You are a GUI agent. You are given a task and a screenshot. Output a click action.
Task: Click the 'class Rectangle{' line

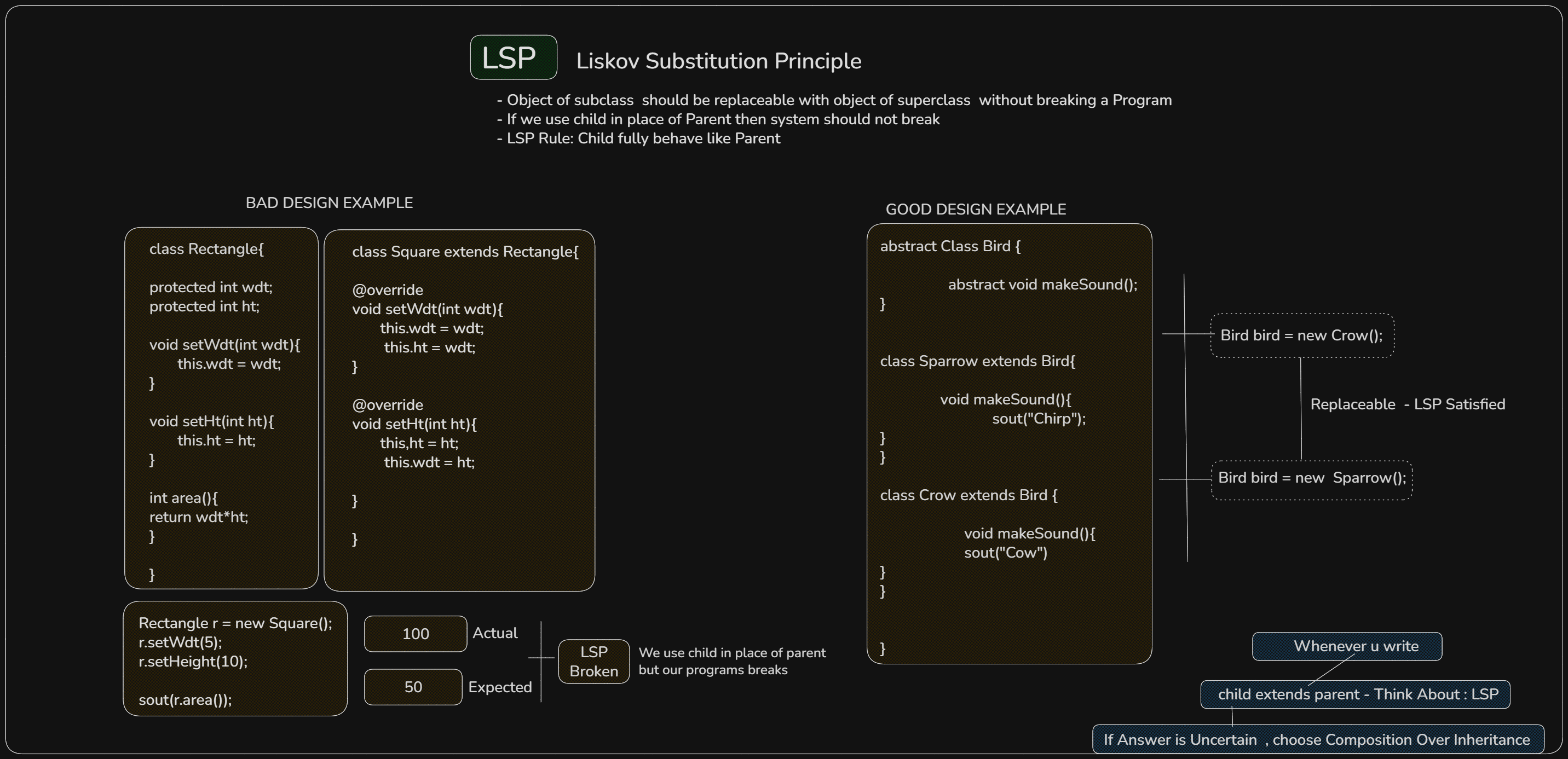point(206,249)
